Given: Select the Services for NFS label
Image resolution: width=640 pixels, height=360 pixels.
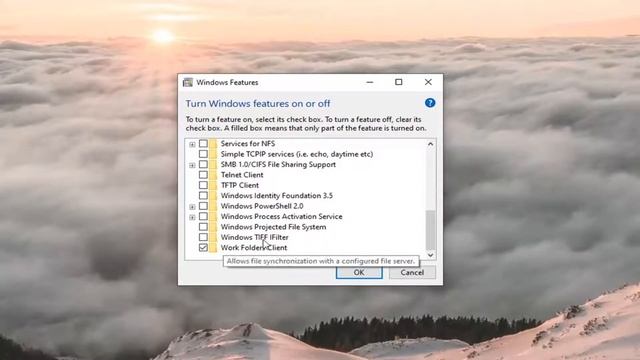Looking at the screenshot, I should 248,144.
